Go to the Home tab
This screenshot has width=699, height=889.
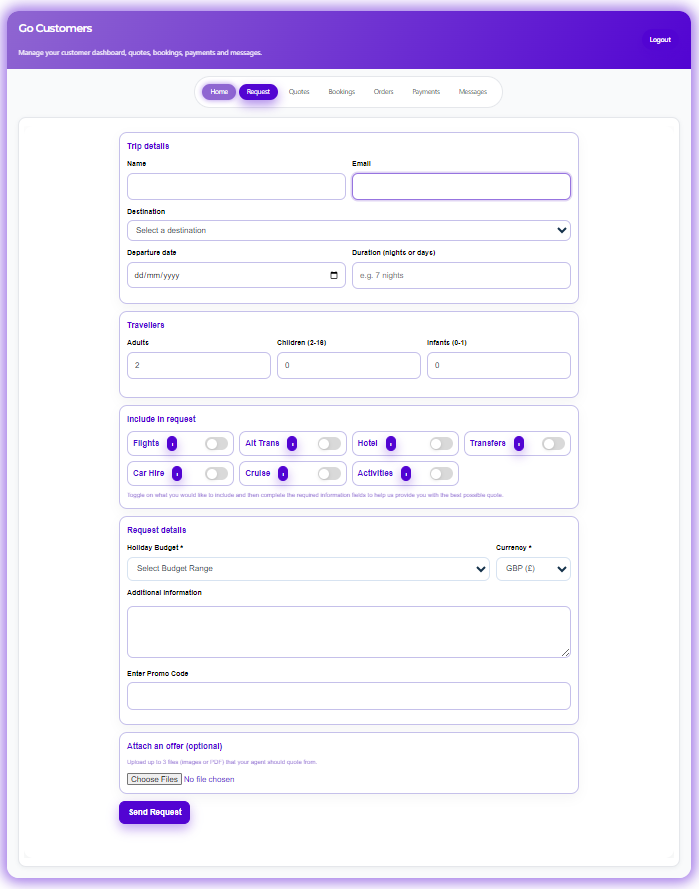(x=219, y=92)
